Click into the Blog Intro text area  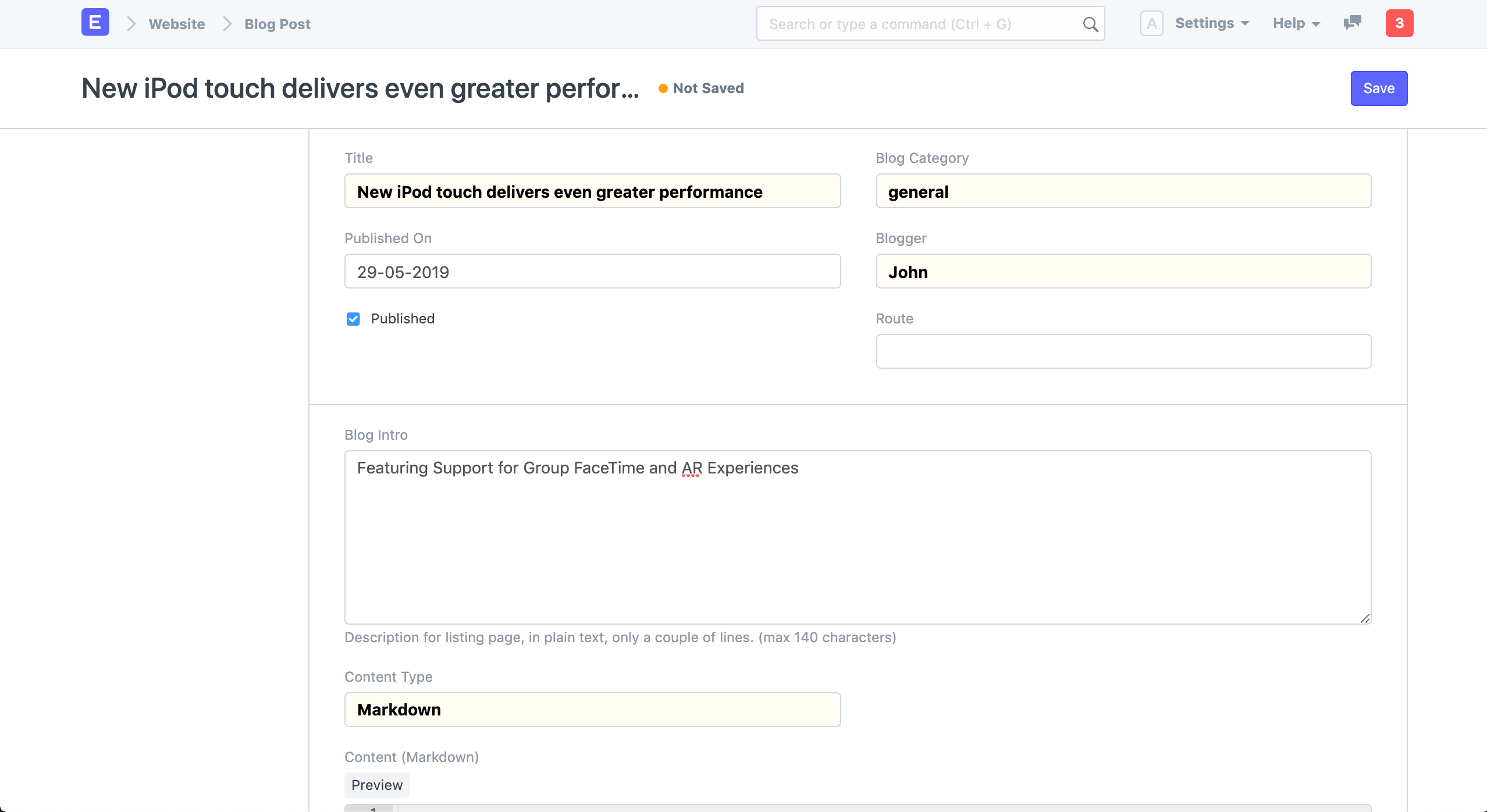[858, 537]
